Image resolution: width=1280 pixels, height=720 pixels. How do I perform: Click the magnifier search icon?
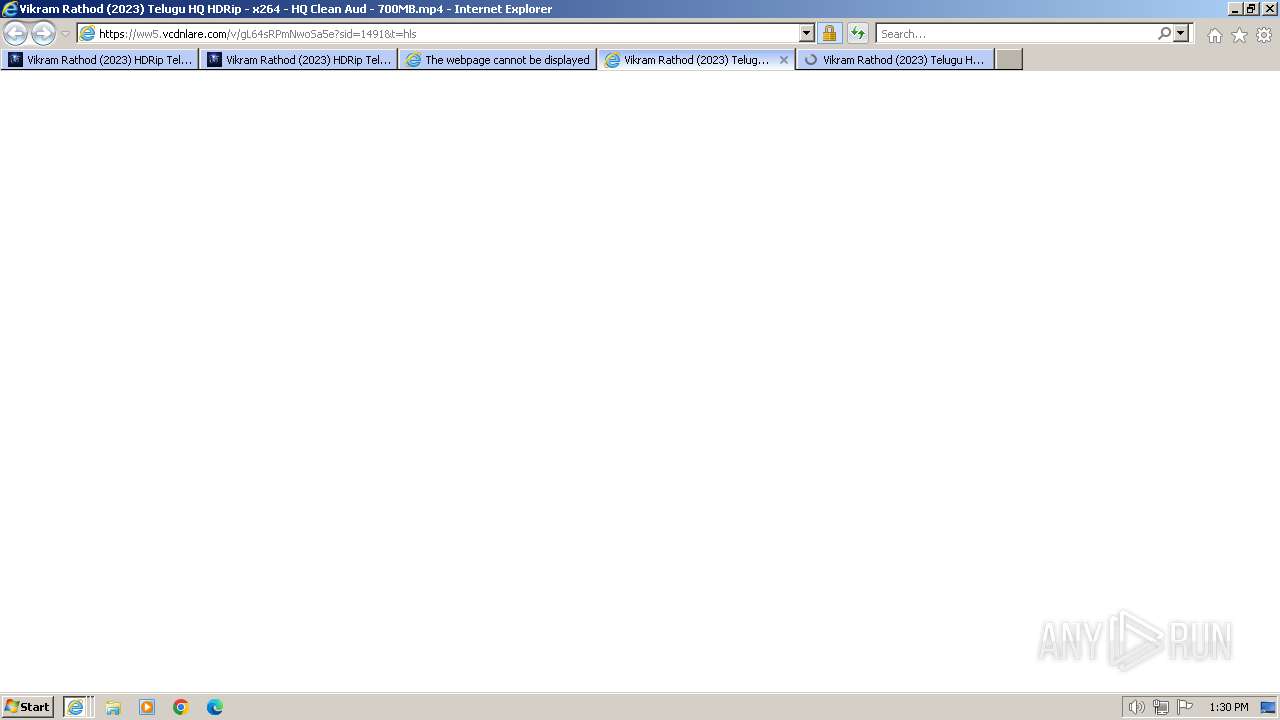click(1164, 33)
